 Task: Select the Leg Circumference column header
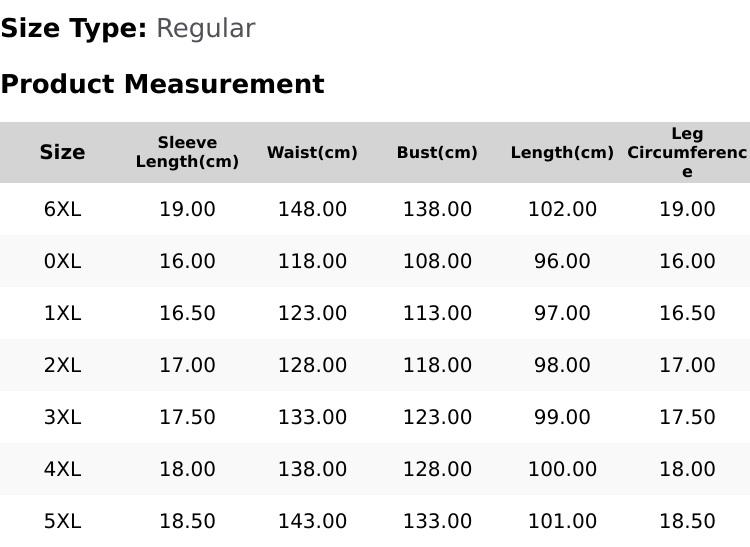tap(687, 153)
